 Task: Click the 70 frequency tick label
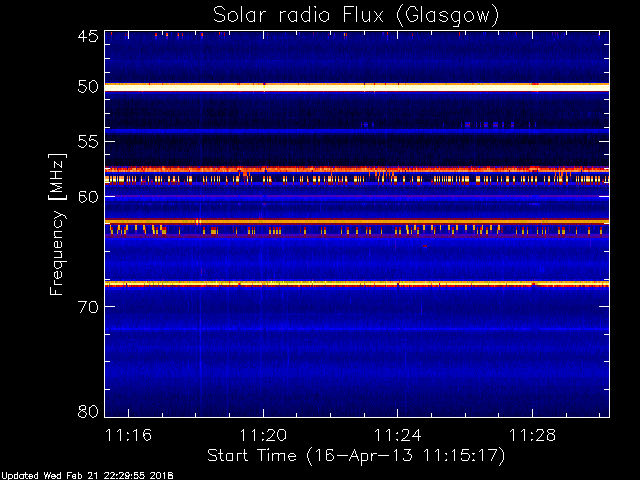coord(88,307)
